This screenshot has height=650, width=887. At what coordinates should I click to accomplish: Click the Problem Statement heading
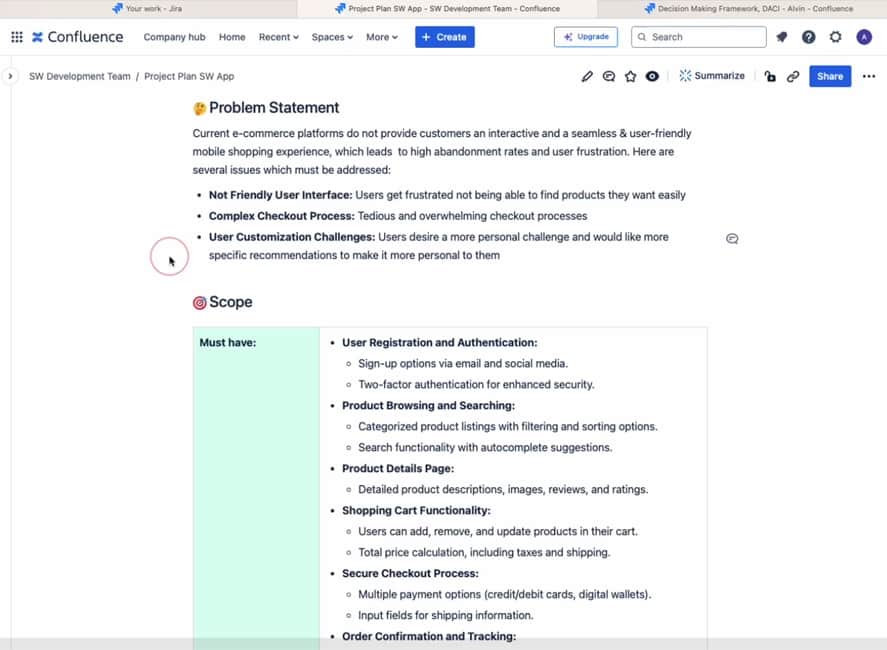274,107
